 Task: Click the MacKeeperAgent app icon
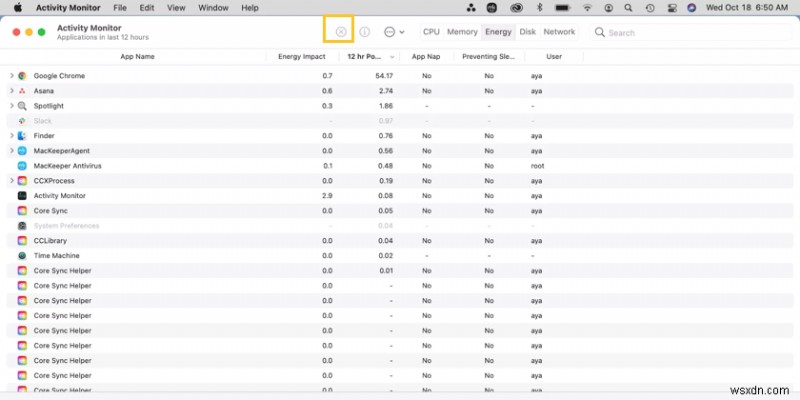click(22, 151)
